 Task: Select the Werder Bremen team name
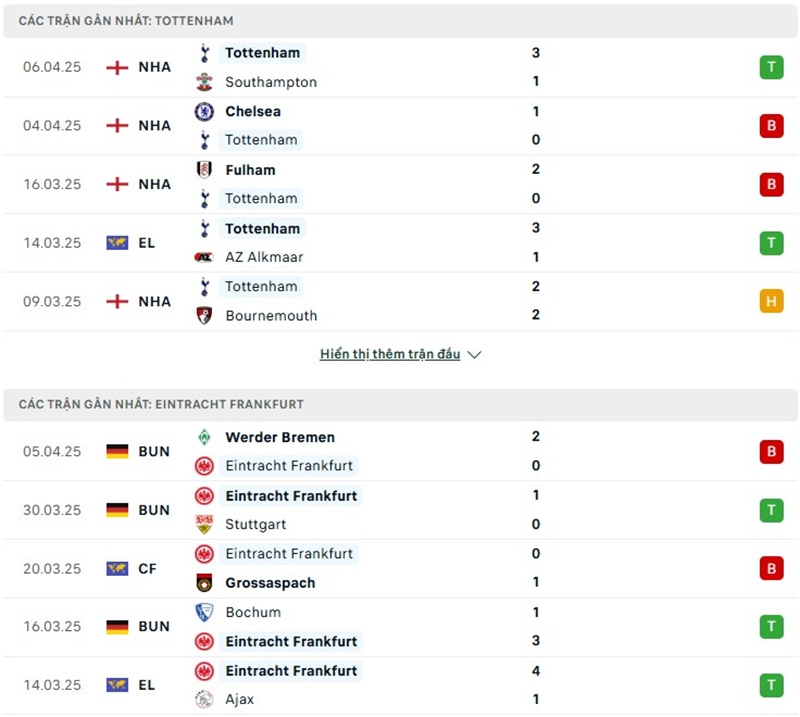tap(280, 437)
